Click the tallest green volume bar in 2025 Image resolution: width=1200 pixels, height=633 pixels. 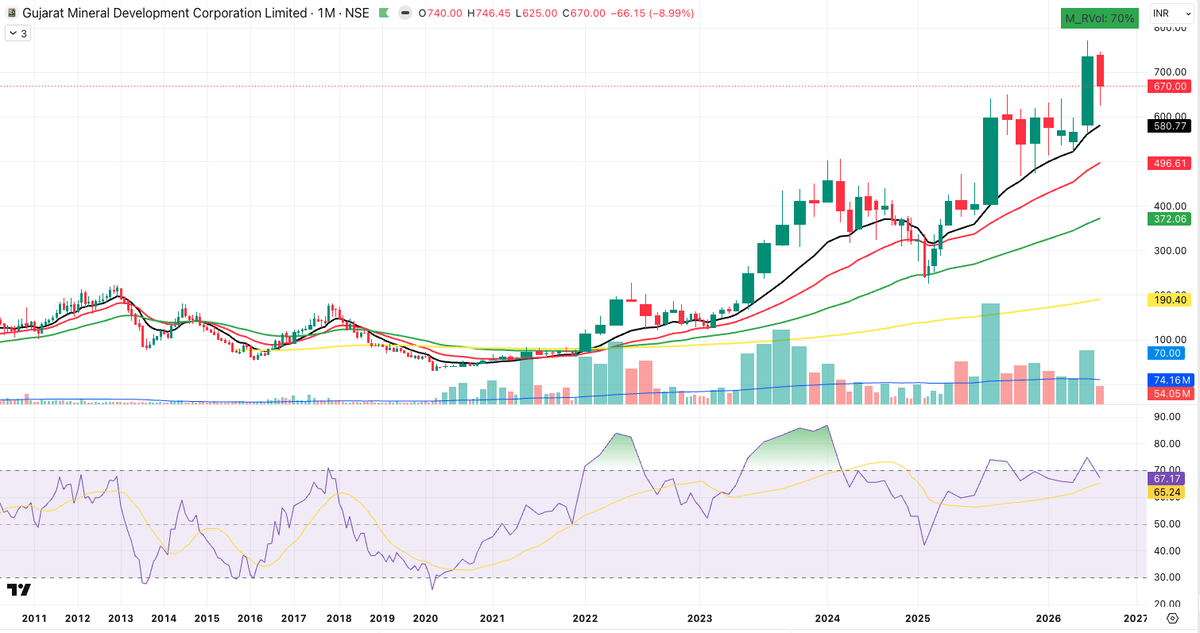point(991,353)
